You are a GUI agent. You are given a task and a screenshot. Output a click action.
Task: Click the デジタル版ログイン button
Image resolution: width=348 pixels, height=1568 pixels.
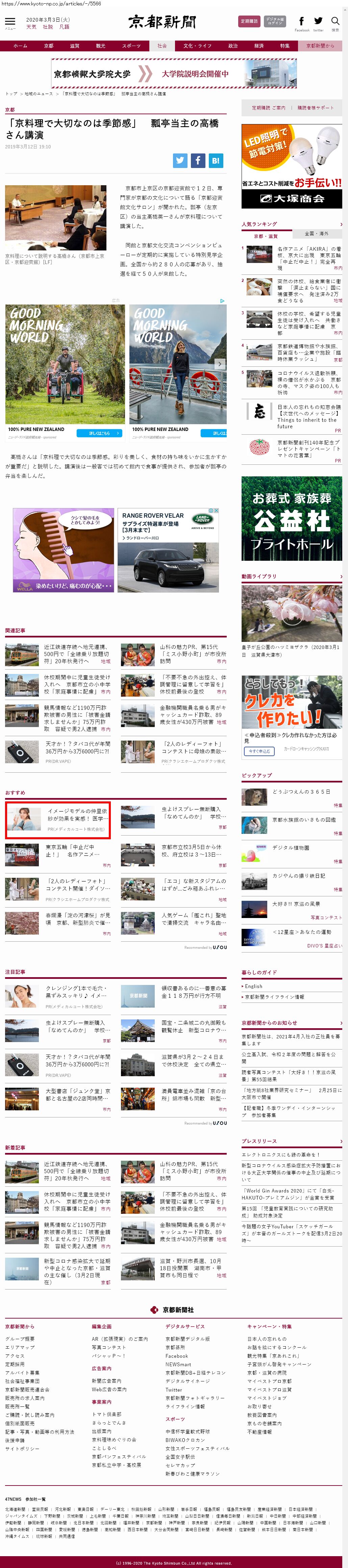point(275,21)
